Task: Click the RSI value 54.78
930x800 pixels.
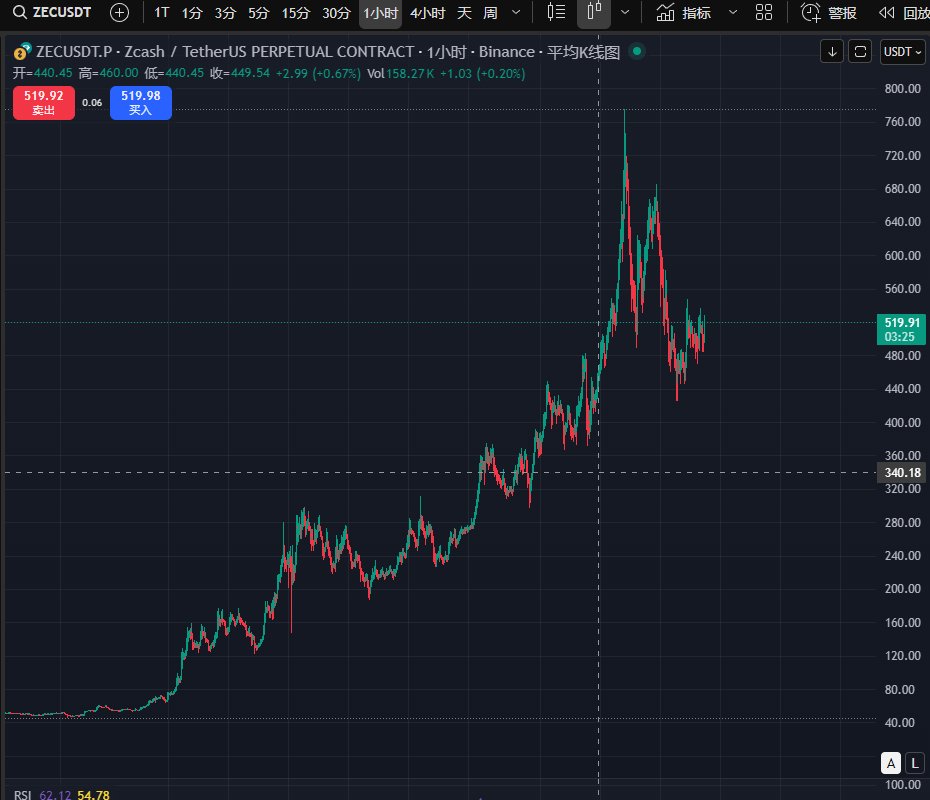Action: tap(93, 795)
